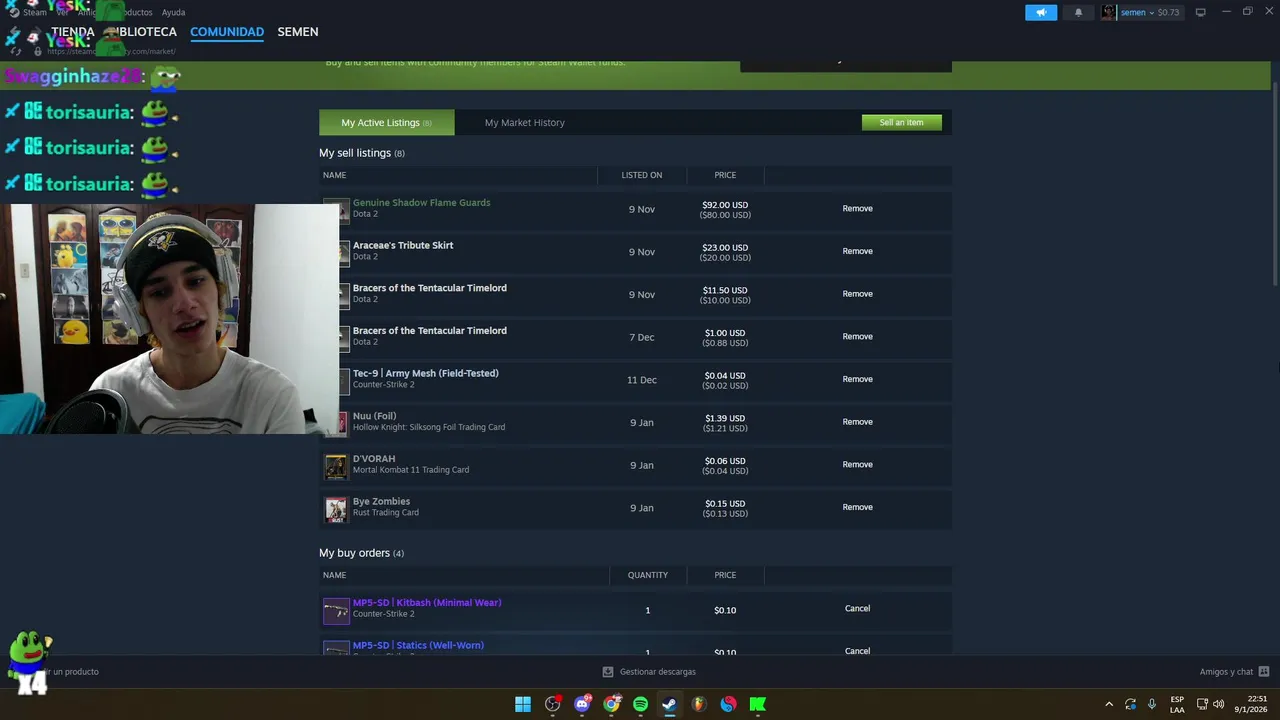
Task: Click the buy orders QUANTITY column header
Action: point(647,575)
